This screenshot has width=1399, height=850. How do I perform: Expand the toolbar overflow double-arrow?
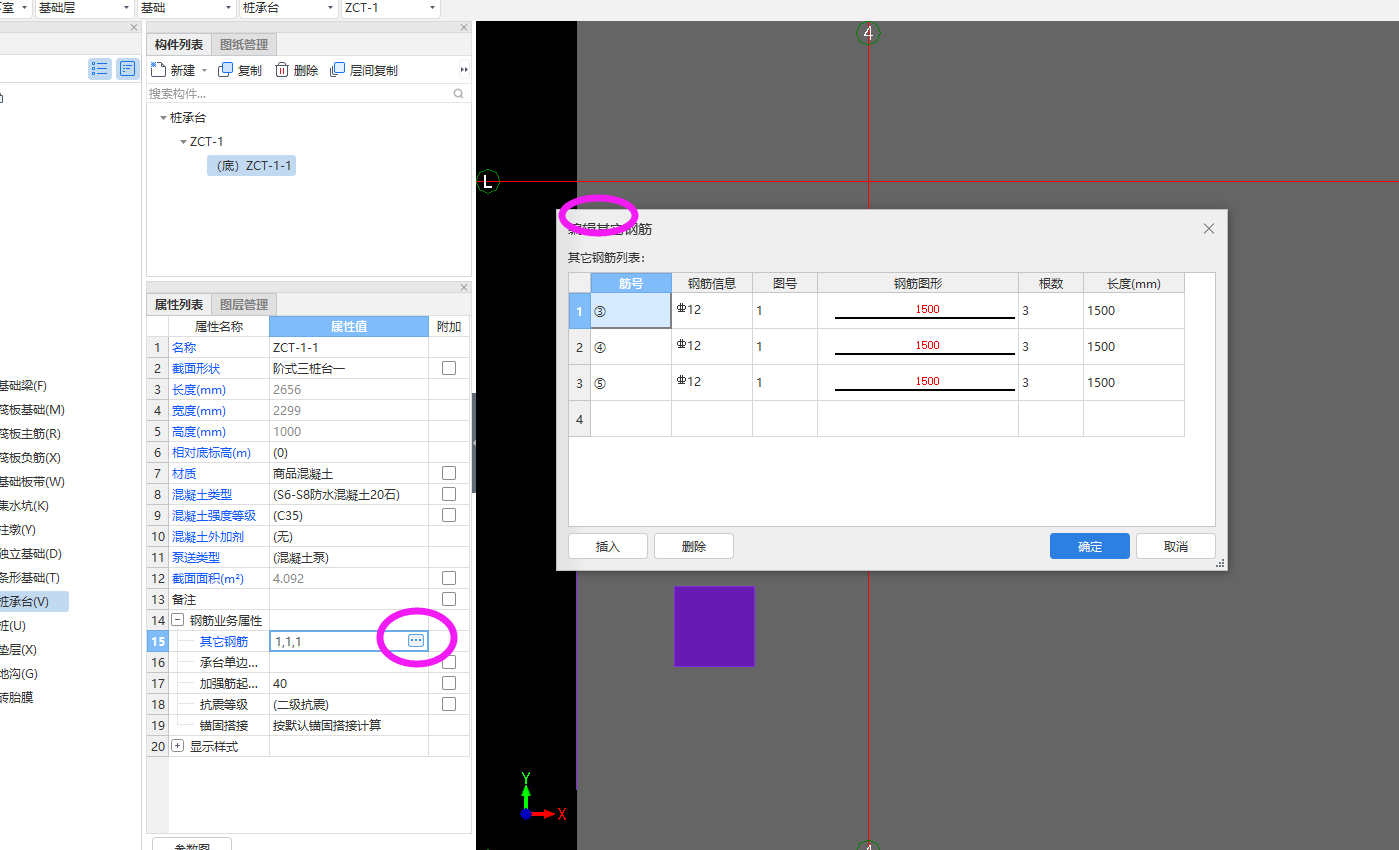[x=464, y=70]
